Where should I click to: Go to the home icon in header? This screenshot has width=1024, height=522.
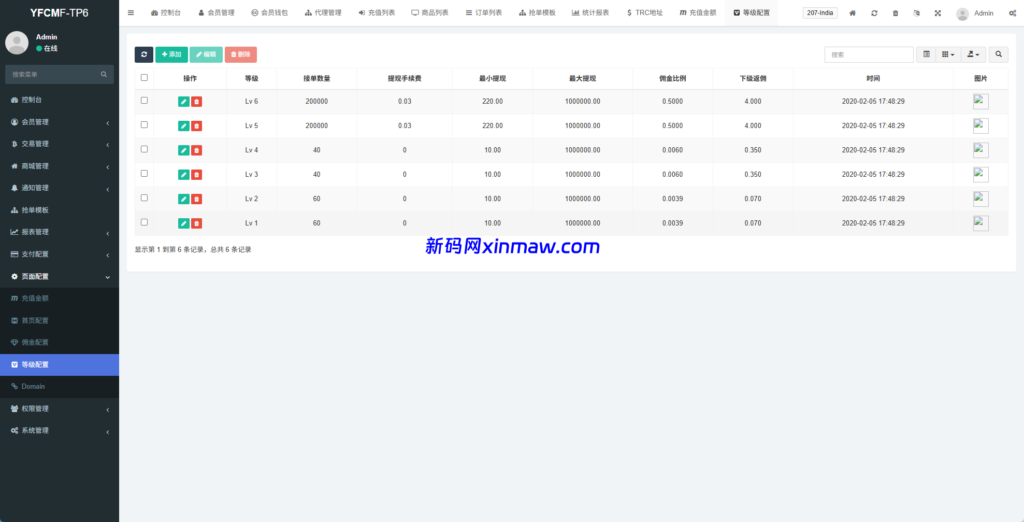(x=852, y=13)
